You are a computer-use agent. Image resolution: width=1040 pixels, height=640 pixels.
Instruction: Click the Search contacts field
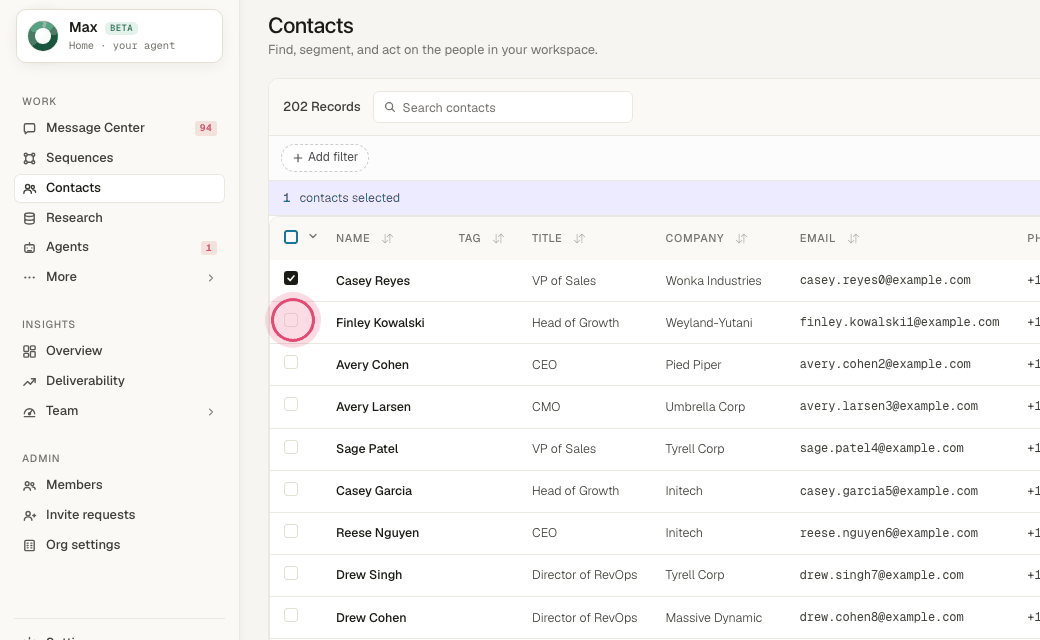503,107
